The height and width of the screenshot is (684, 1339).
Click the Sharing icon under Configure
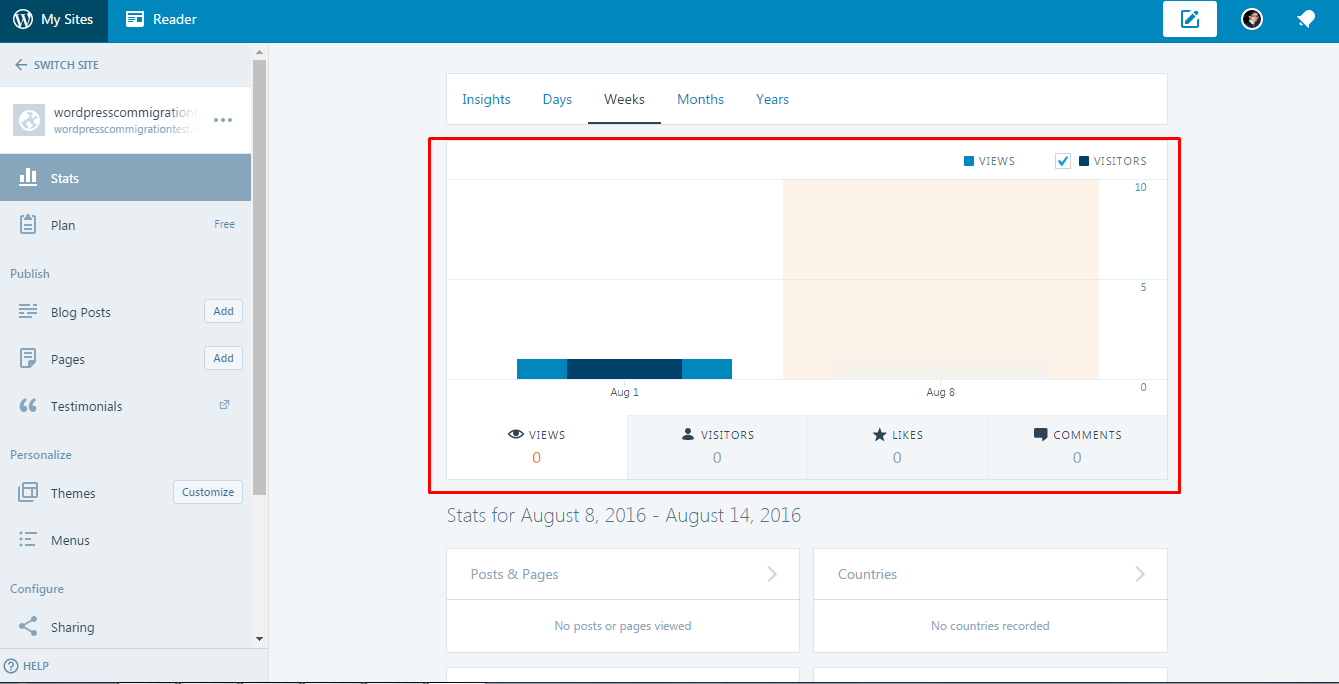pyautogui.click(x=27, y=626)
